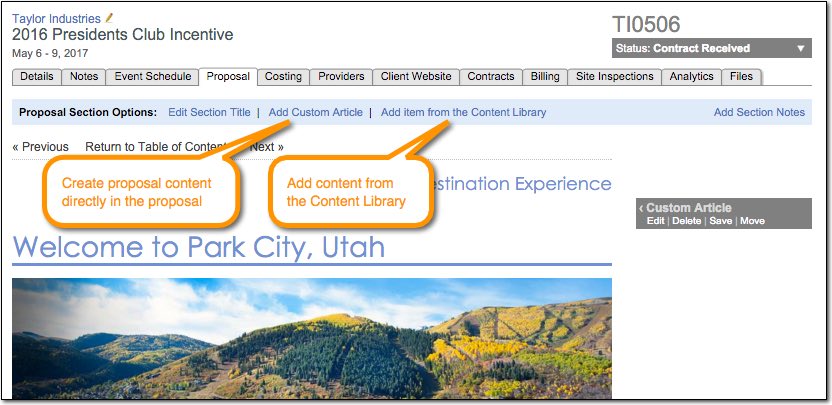Click Add Section Notes link

point(759,113)
